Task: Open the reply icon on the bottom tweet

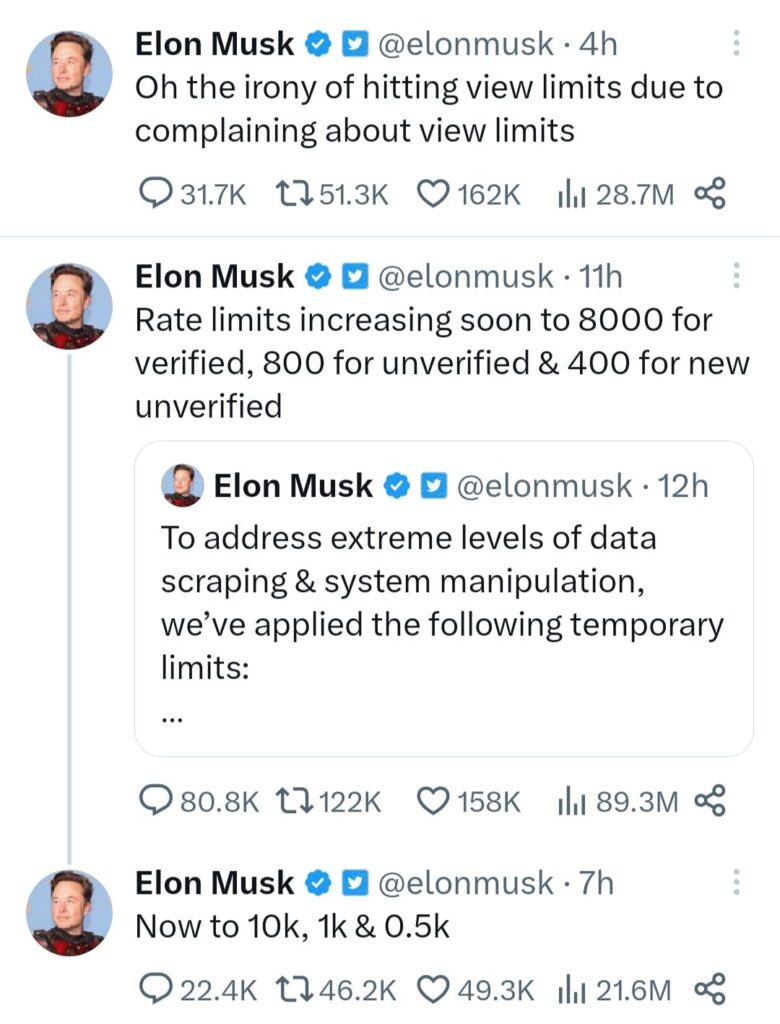Action: [157, 990]
